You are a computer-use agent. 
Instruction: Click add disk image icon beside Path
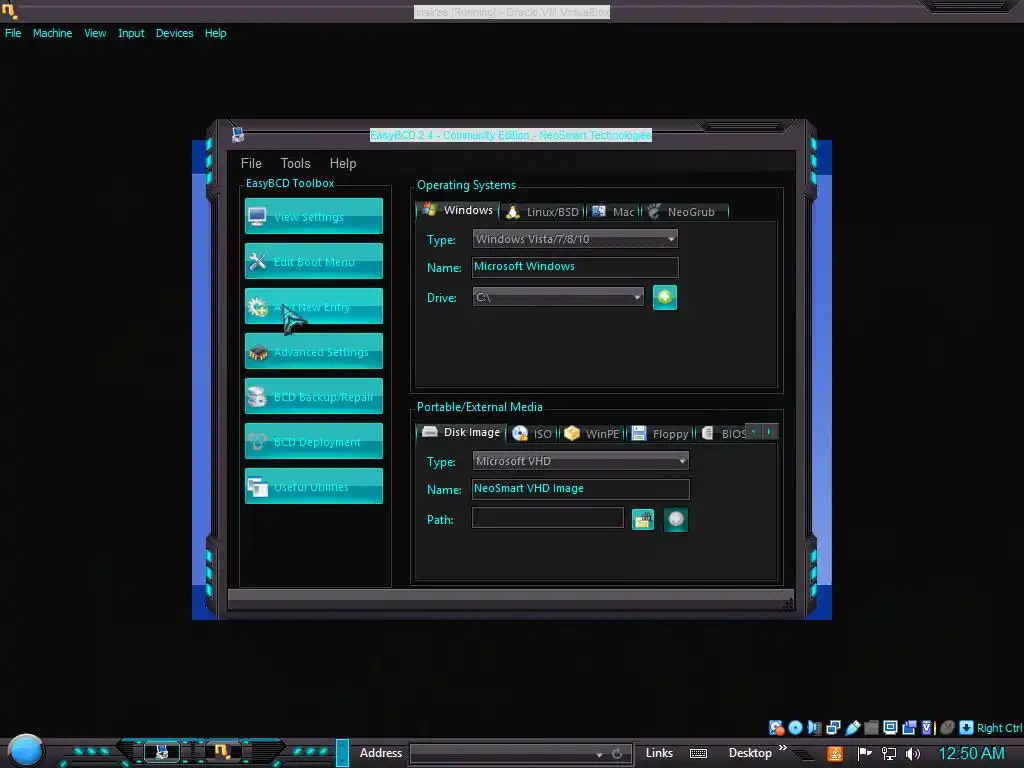(x=676, y=520)
